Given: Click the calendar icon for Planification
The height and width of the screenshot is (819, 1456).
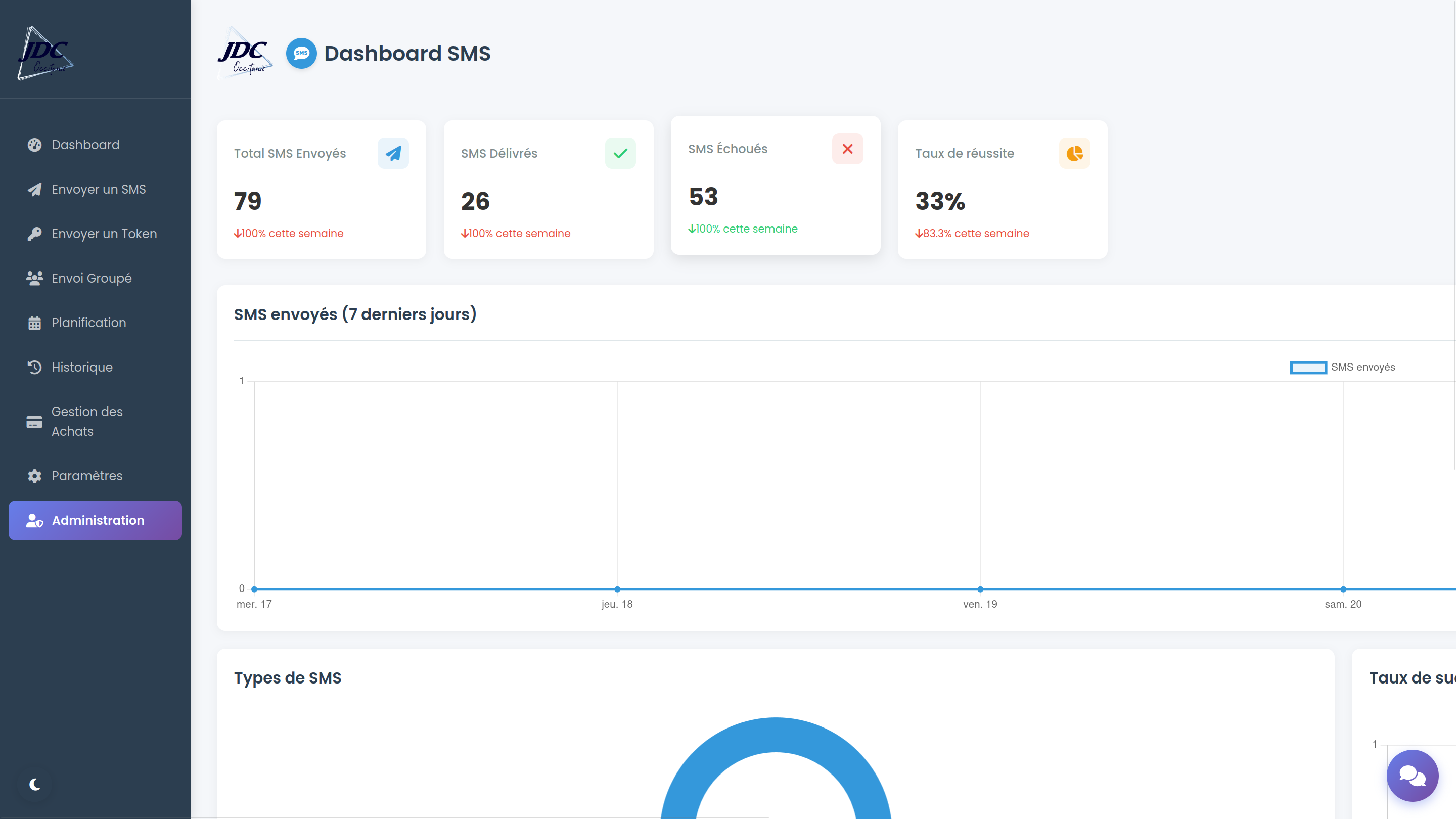Looking at the screenshot, I should (34, 323).
